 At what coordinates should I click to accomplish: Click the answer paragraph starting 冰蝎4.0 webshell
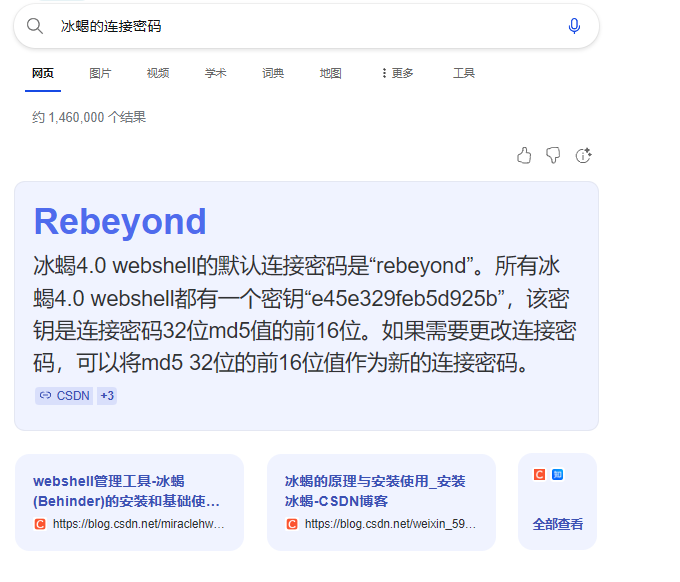(305, 314)
